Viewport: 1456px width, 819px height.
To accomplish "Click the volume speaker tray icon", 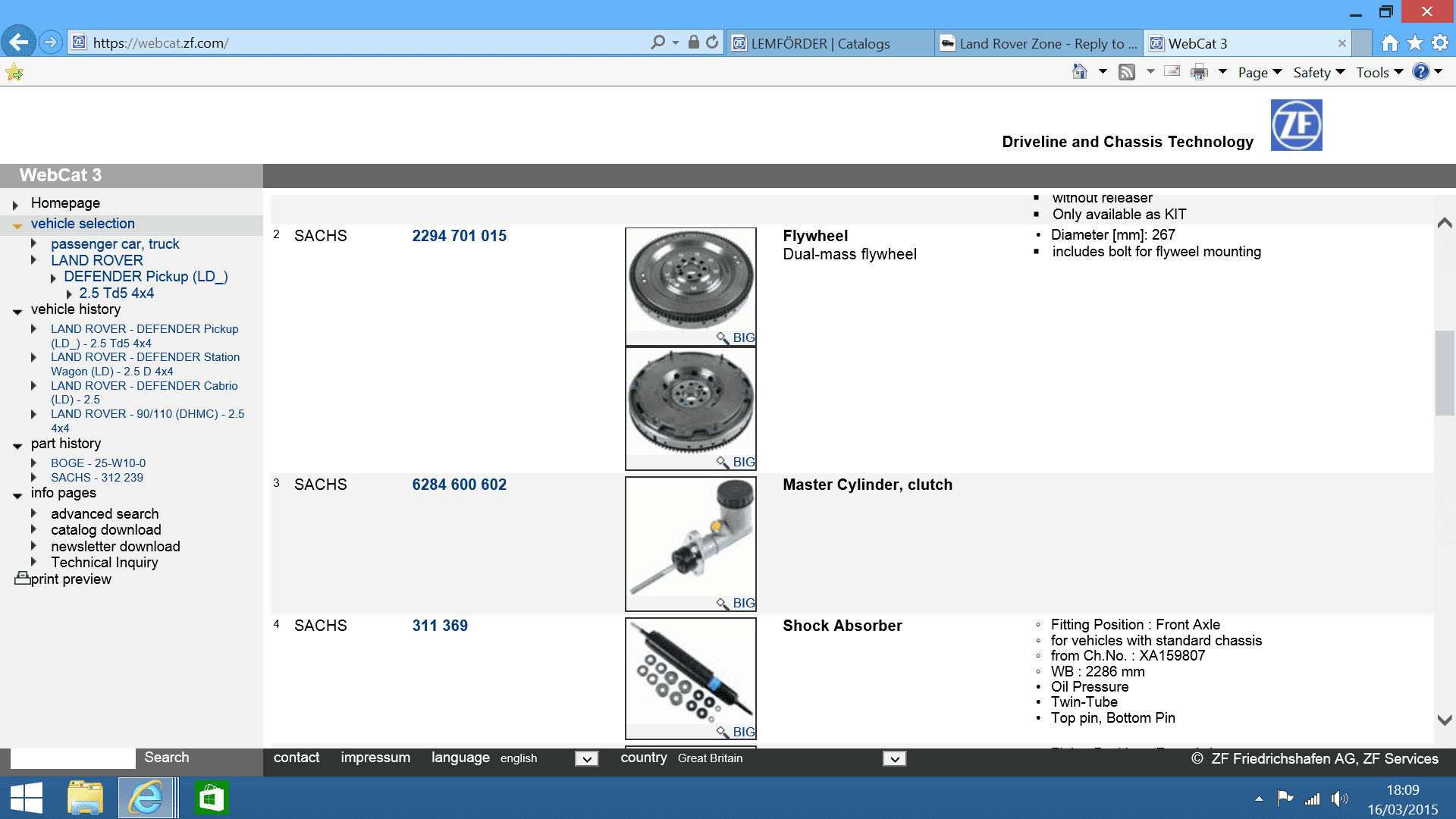I will (1340, 799).
